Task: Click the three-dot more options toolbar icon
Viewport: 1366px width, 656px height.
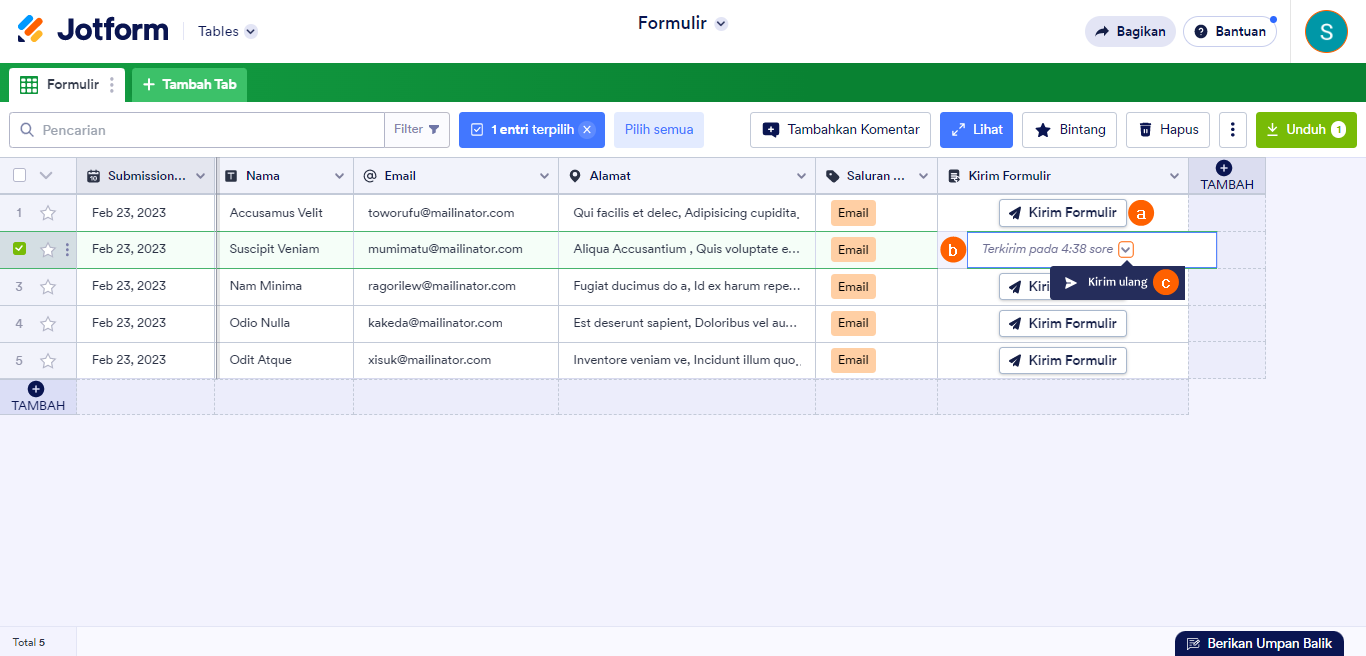Action: (1233, 130)
